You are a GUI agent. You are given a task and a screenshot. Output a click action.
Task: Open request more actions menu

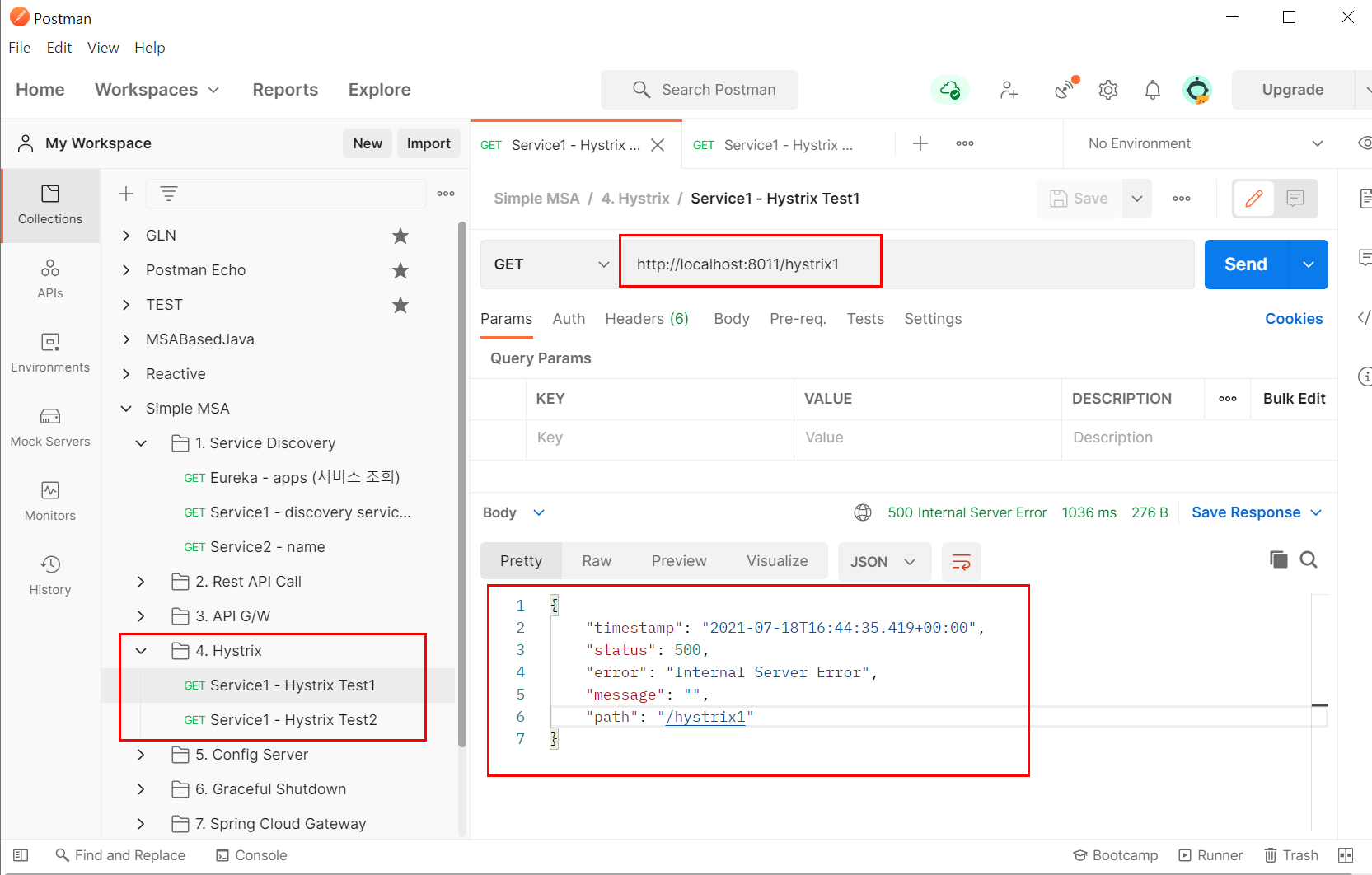click(1182, 199)
